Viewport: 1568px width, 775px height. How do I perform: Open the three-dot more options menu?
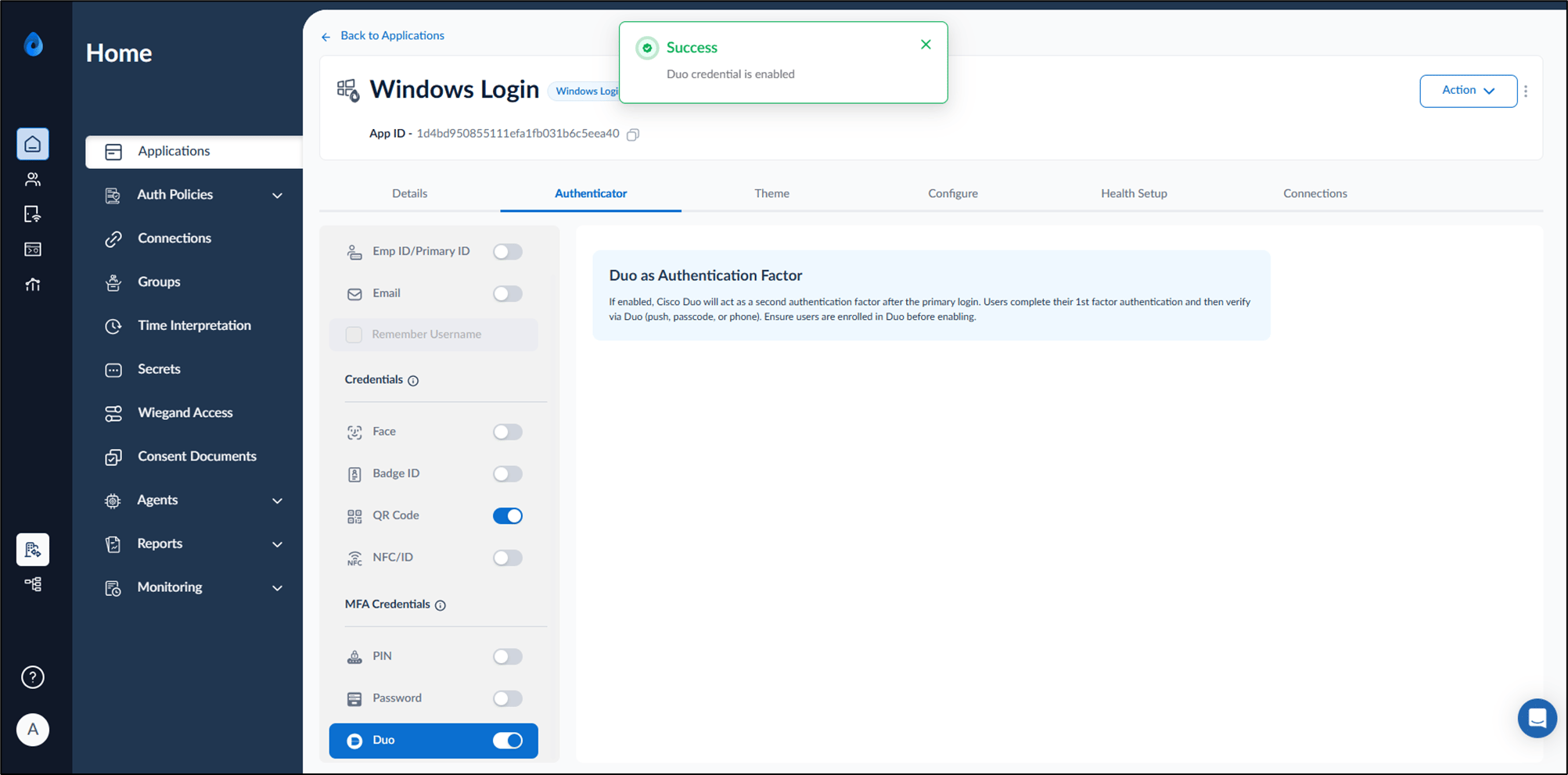(1526, 91)
